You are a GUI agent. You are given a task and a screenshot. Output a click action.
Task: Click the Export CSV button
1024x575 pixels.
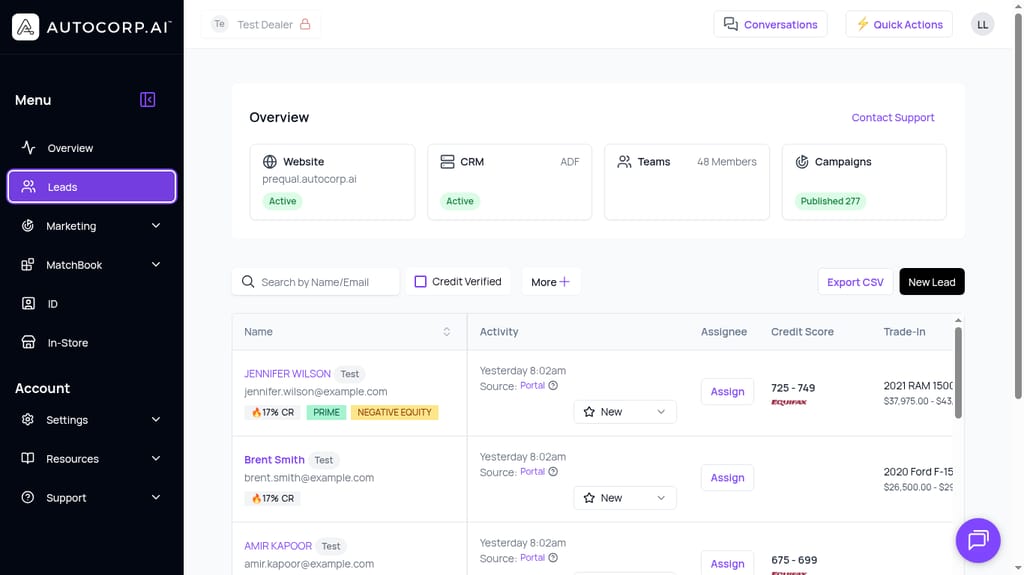pos(855,282)
